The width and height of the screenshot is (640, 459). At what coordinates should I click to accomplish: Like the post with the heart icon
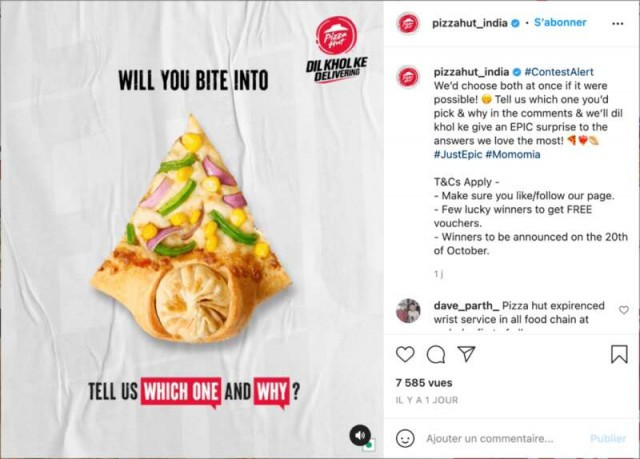[x=405, y=354]
